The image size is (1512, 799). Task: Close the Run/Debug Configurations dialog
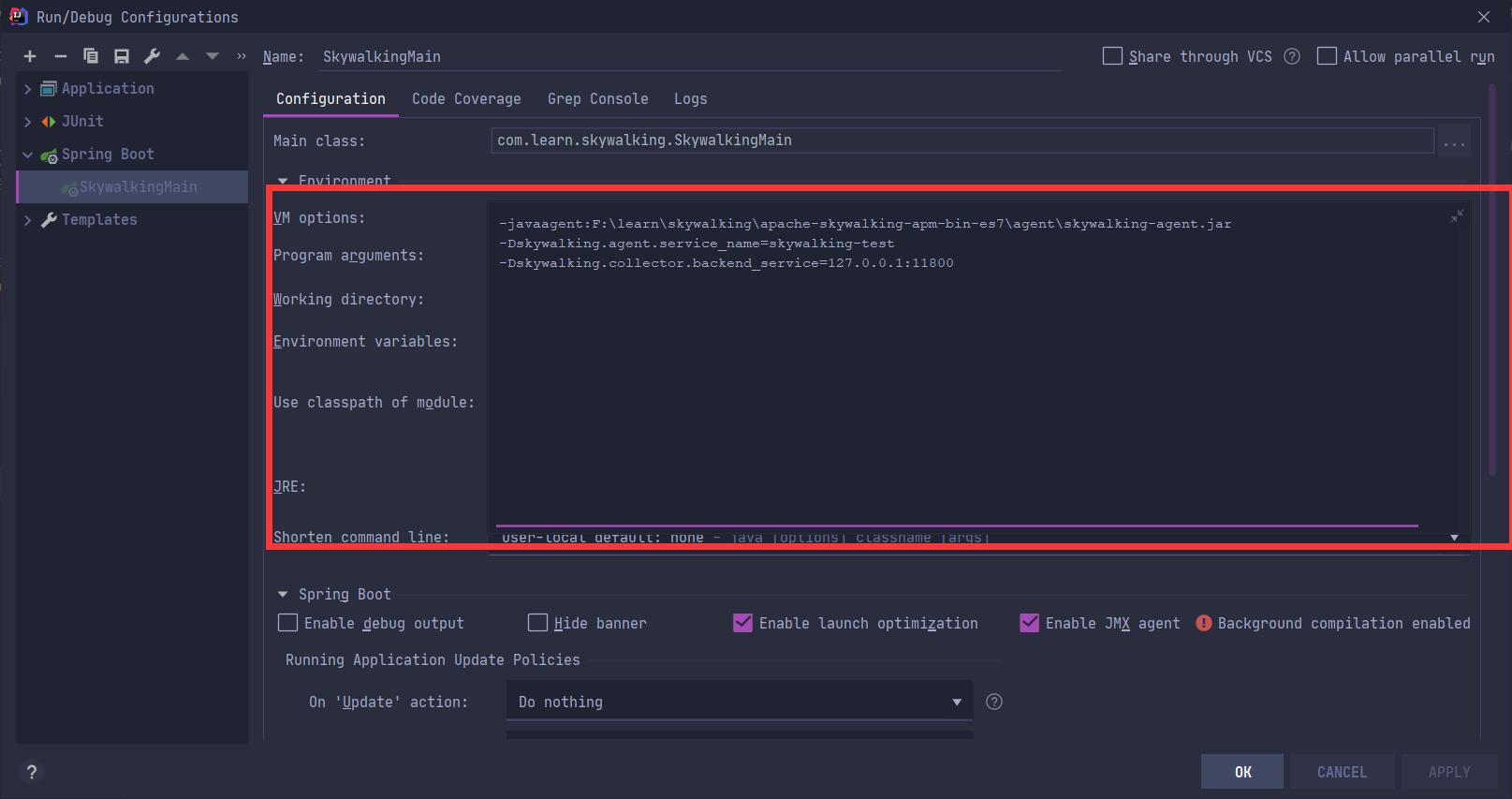(1484, 17)
